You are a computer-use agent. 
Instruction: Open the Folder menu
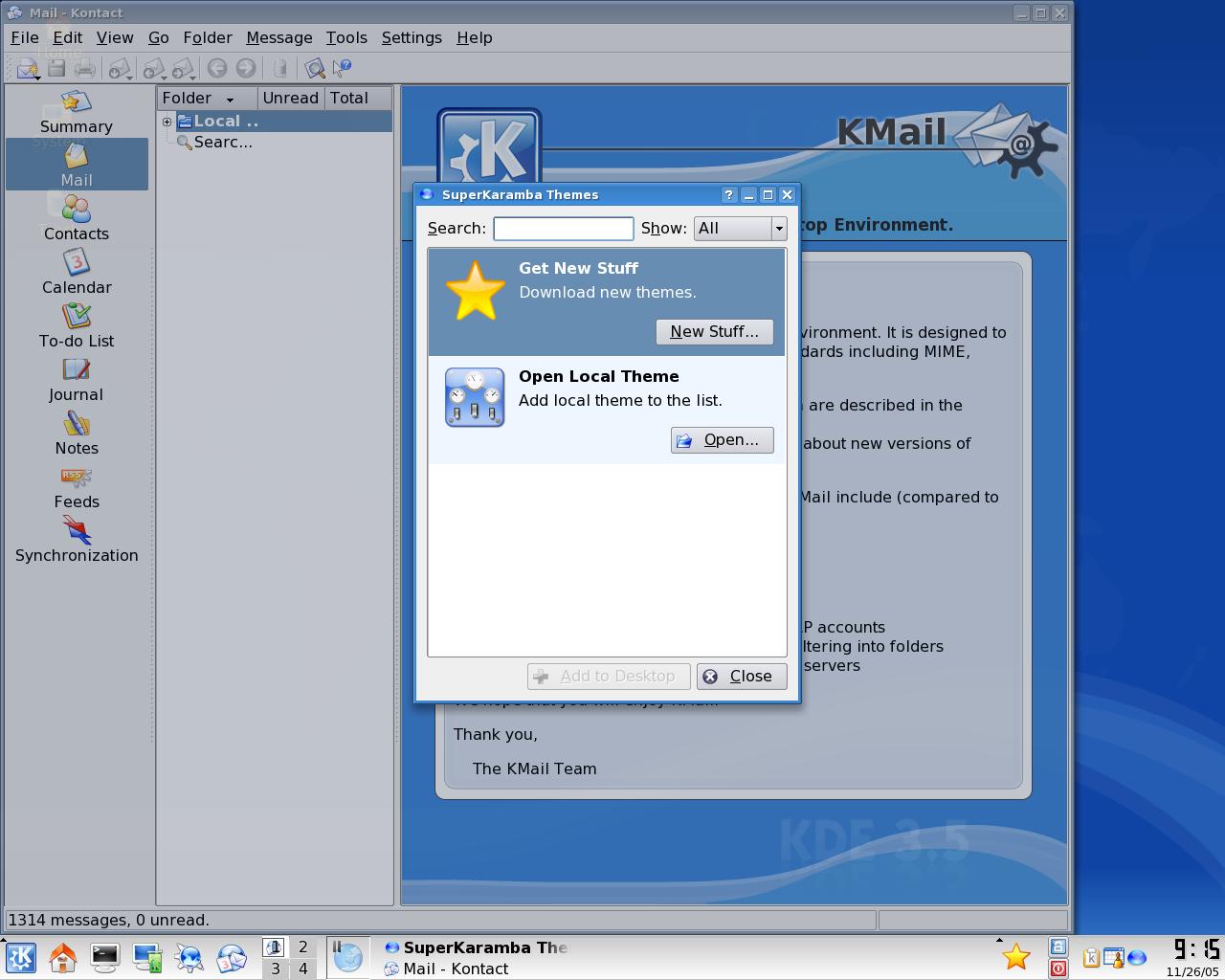click(208, 37)
